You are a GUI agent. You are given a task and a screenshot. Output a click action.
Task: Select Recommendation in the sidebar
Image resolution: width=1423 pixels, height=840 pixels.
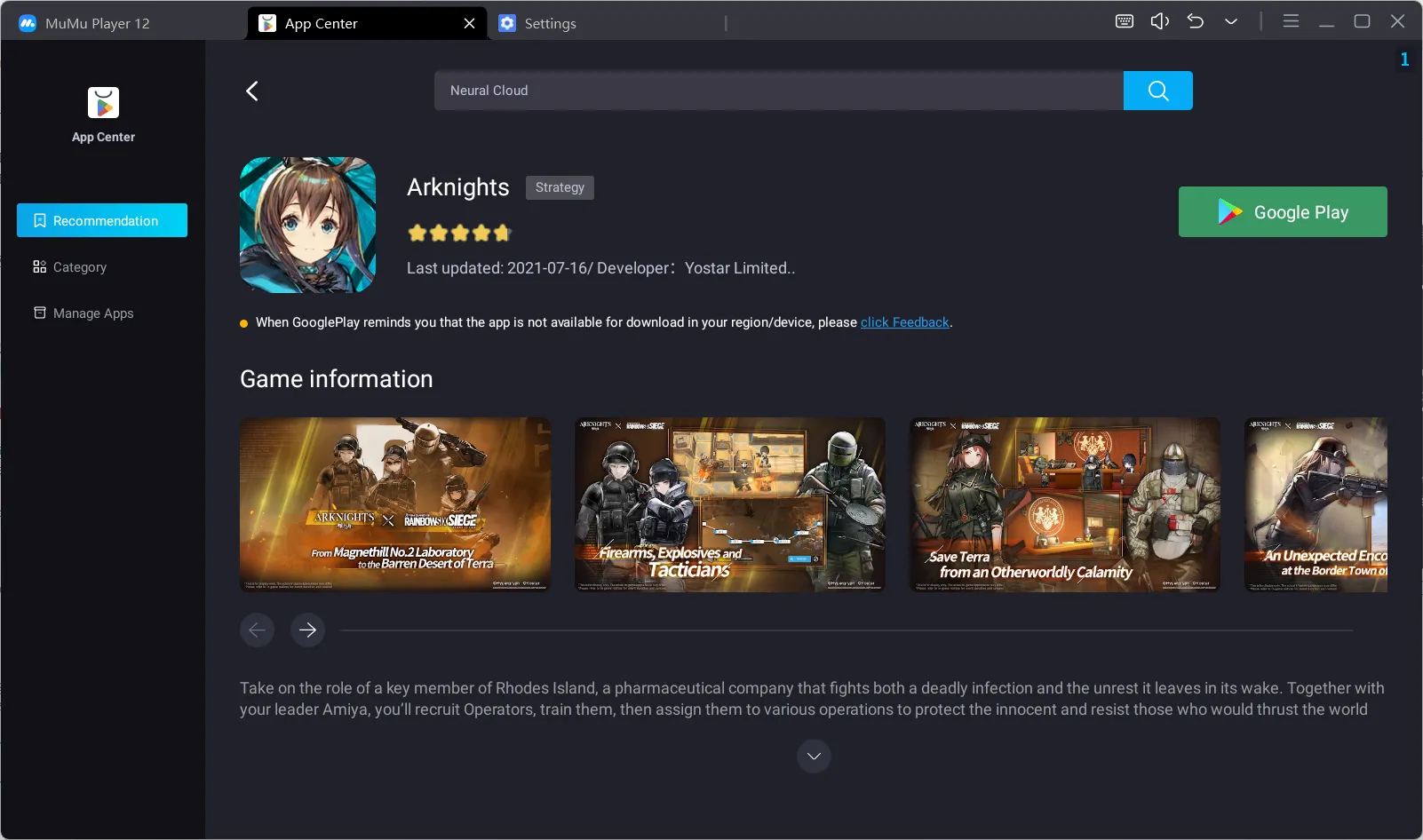(102, 220)
